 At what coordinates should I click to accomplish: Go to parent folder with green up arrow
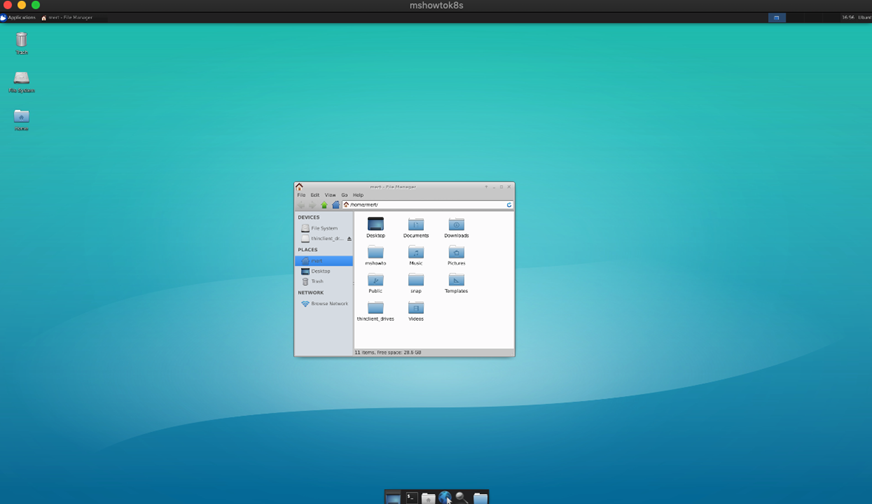click(x=324, y=205)
